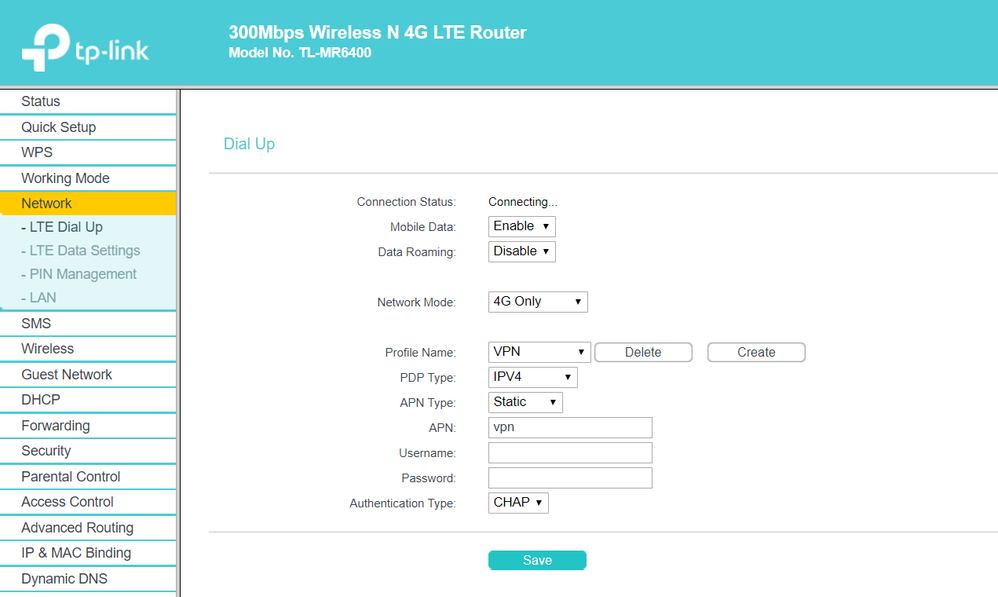Viewport: 998px width, 597px height.
Task: Save the dial up settings
Action: tap(537, 560)
